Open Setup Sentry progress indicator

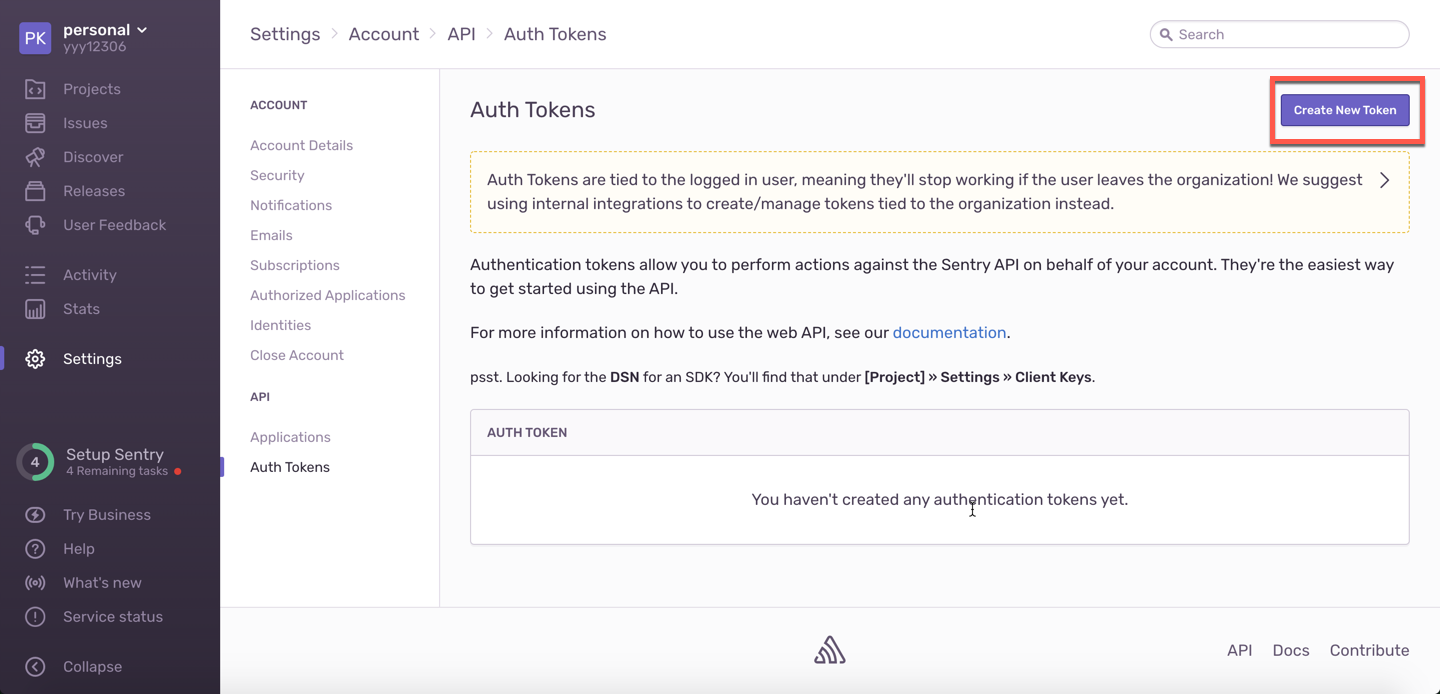click(x=35, y=462)
